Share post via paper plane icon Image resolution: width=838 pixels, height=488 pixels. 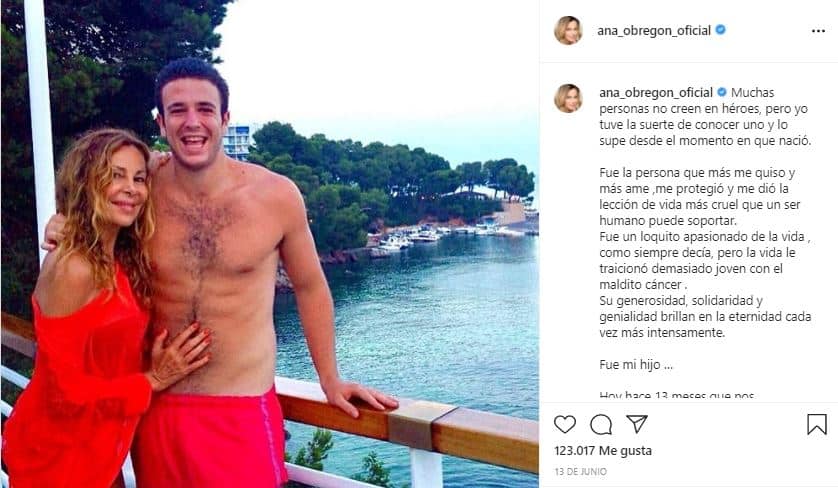[x=637, y=424]
